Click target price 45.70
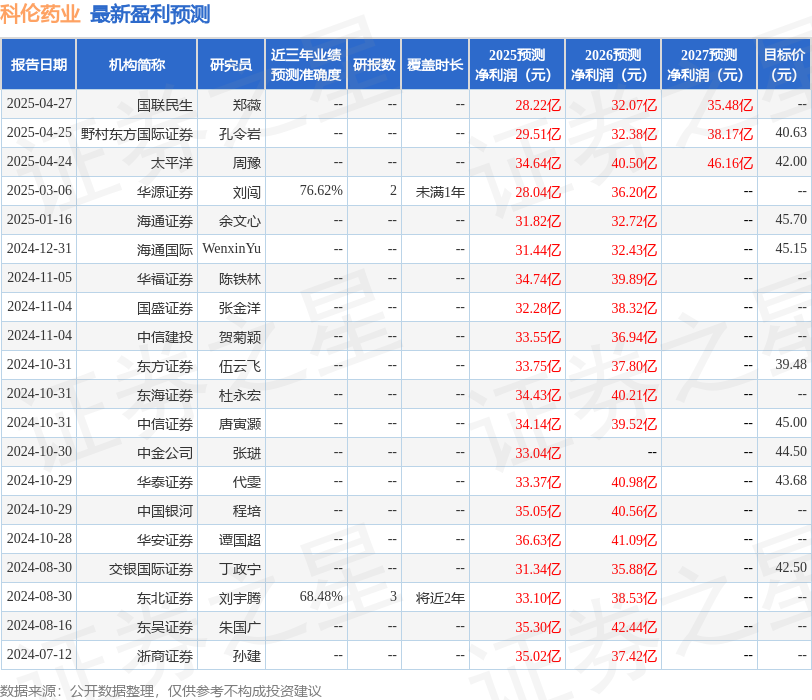This screenshot has width=812, height=700. pyautogui.click(x=791, y=220)
